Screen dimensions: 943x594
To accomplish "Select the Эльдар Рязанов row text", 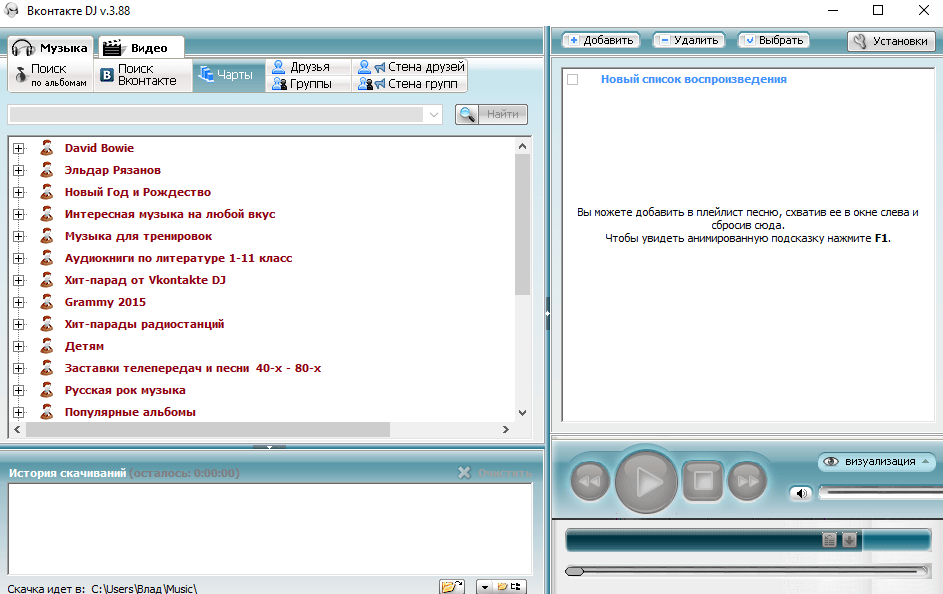I will (x=112, y=170).
